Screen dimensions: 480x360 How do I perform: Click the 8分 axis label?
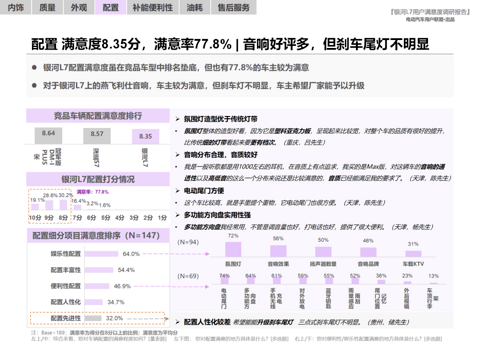pyautogui.click(x=63, y=218)
